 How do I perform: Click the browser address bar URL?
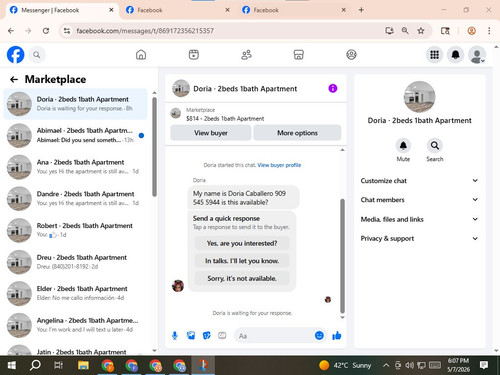pyautogui.click(x=145, y=31)
